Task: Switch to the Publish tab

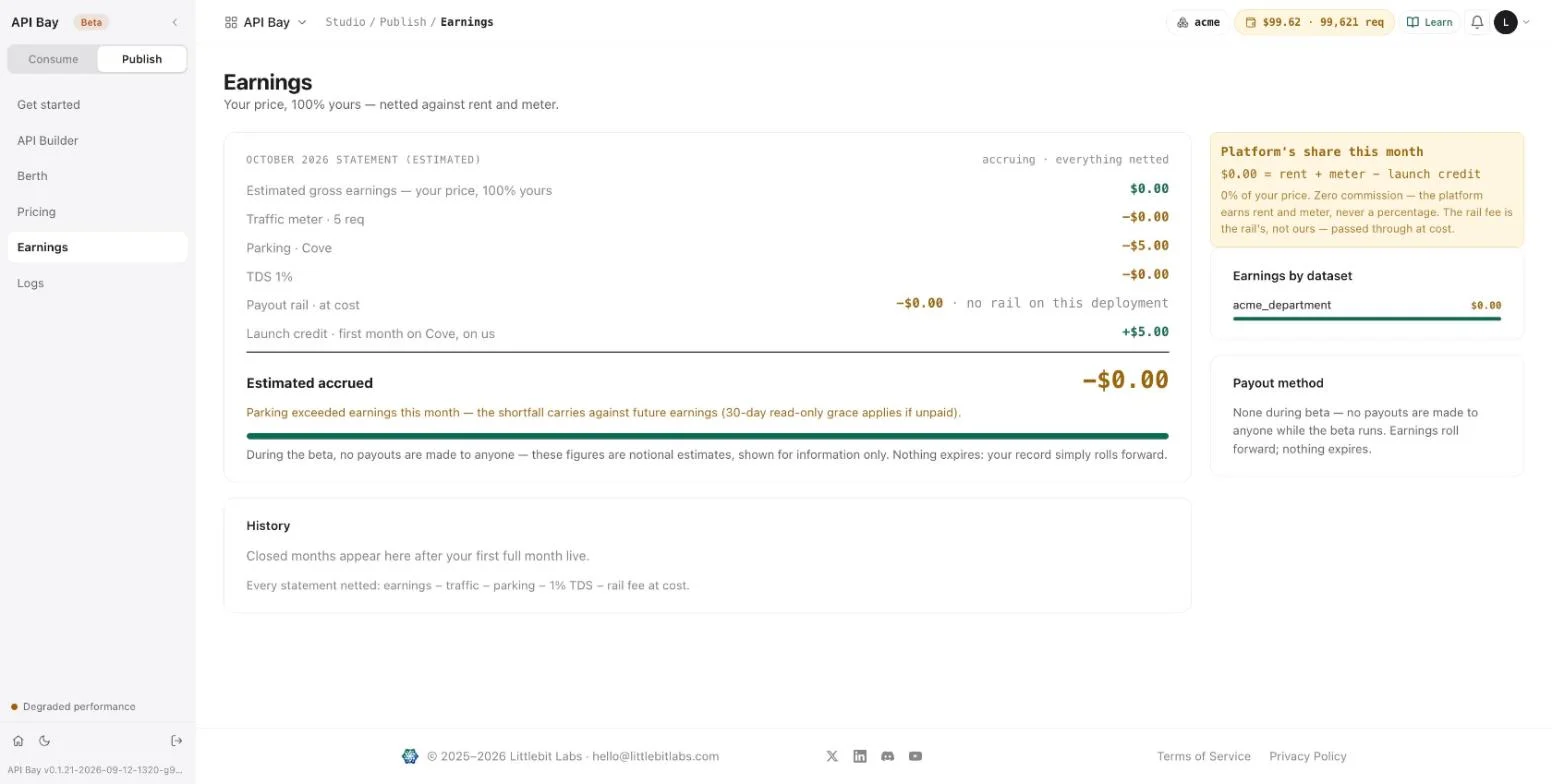Action: point(142,59)
